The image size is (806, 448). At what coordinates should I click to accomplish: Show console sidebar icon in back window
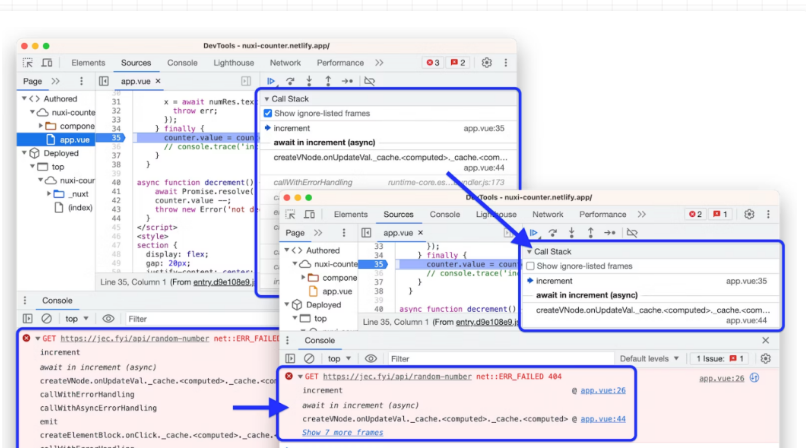[28, 319]
